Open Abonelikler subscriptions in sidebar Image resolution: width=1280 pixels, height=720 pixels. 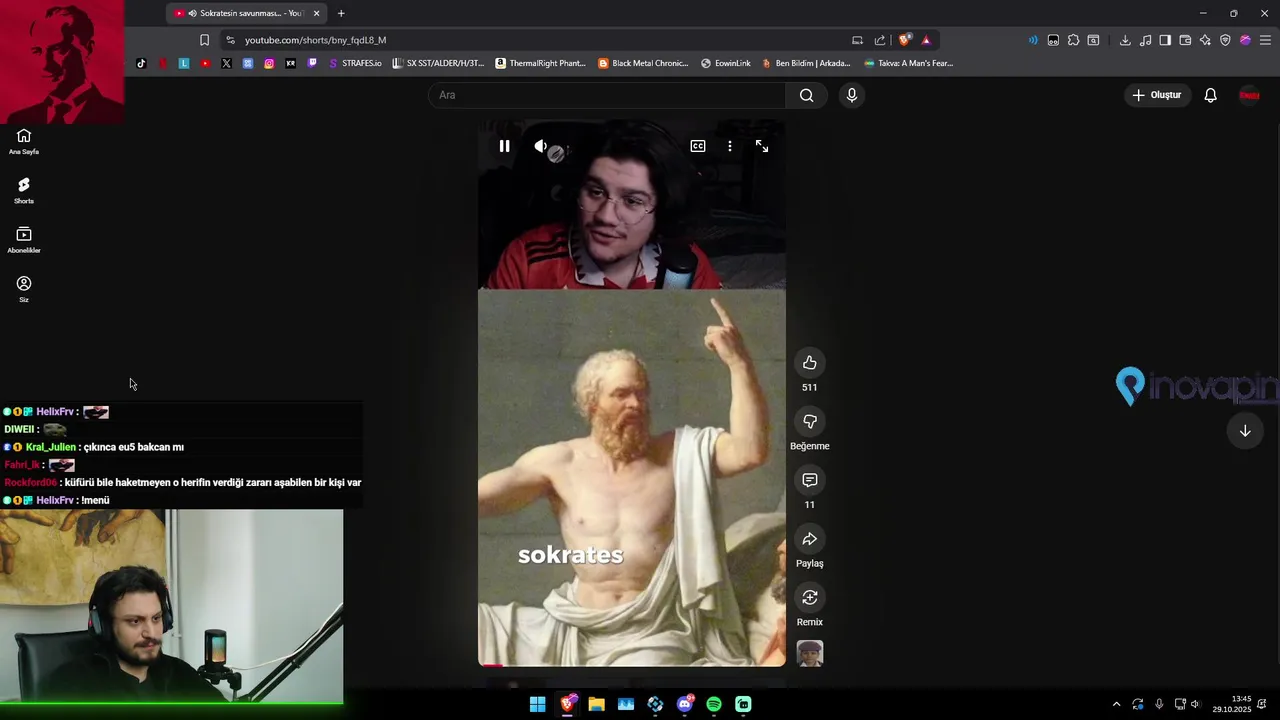pyautogui.click(x=24, y=240)
